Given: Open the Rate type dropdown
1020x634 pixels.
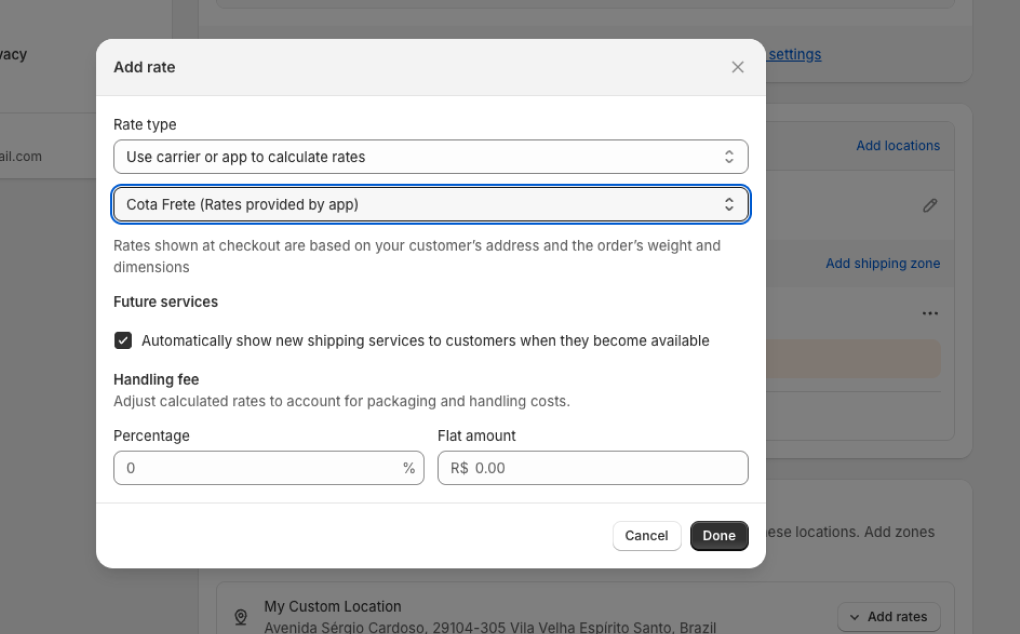Looking at the screenshot, I should click(x=430, y=157).
